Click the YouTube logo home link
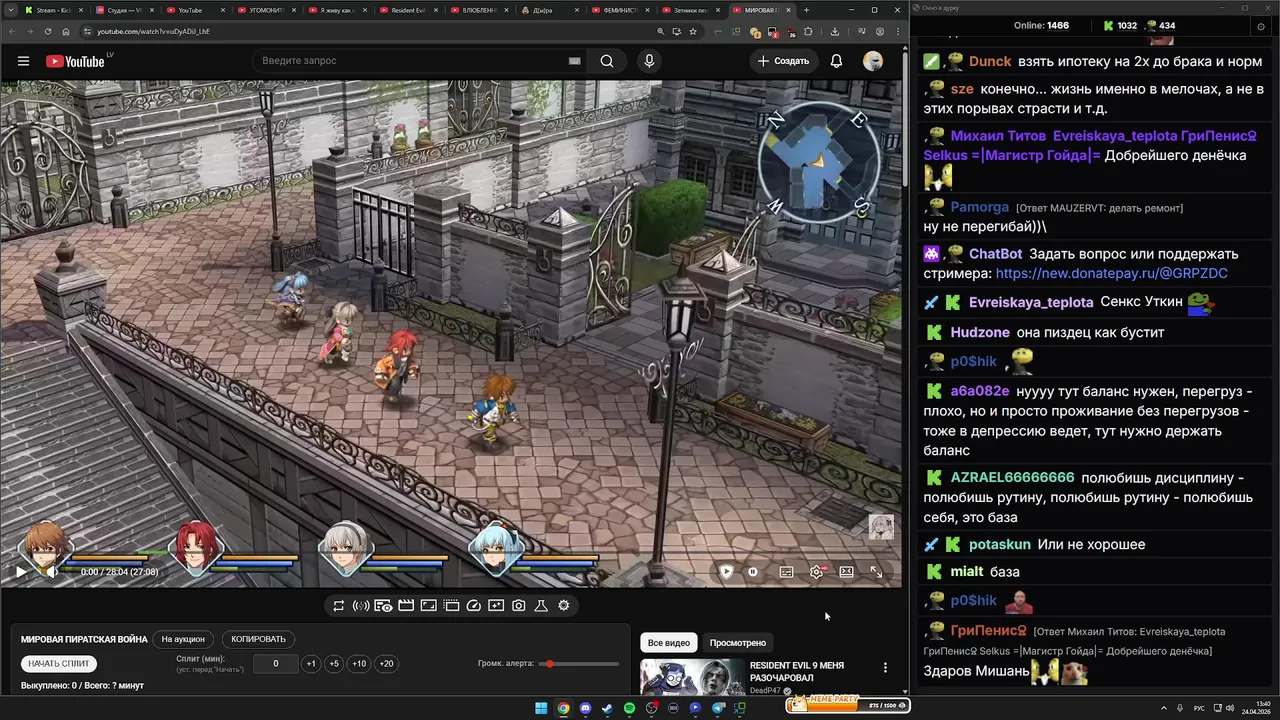 pyautogui.click(x=77, y=61)
